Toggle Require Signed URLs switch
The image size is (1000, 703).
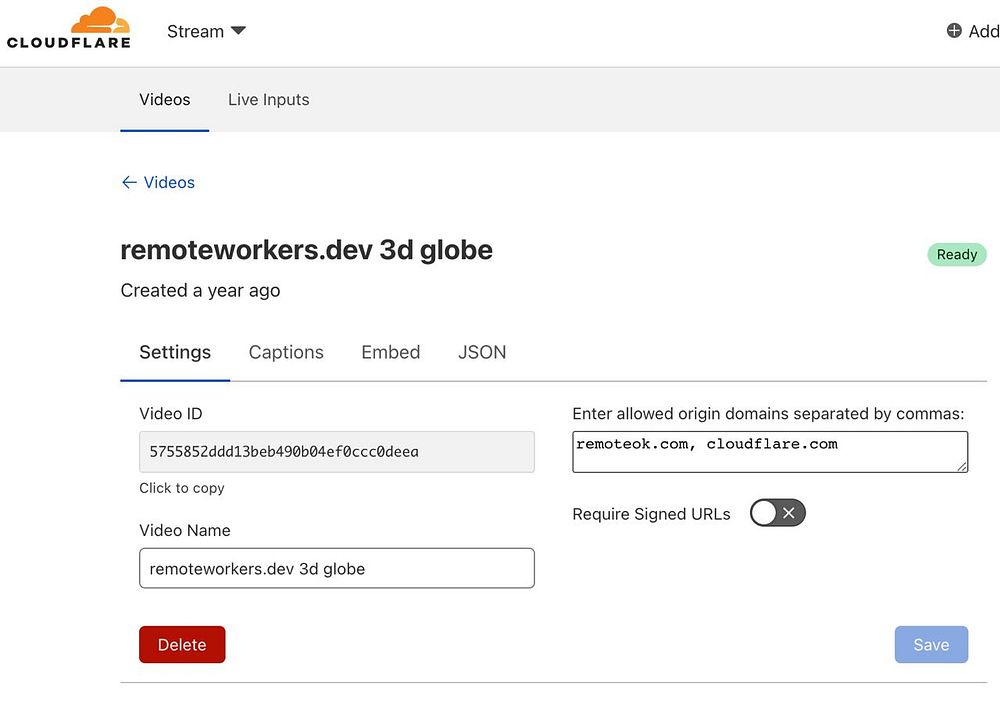(x=777, y=513)
